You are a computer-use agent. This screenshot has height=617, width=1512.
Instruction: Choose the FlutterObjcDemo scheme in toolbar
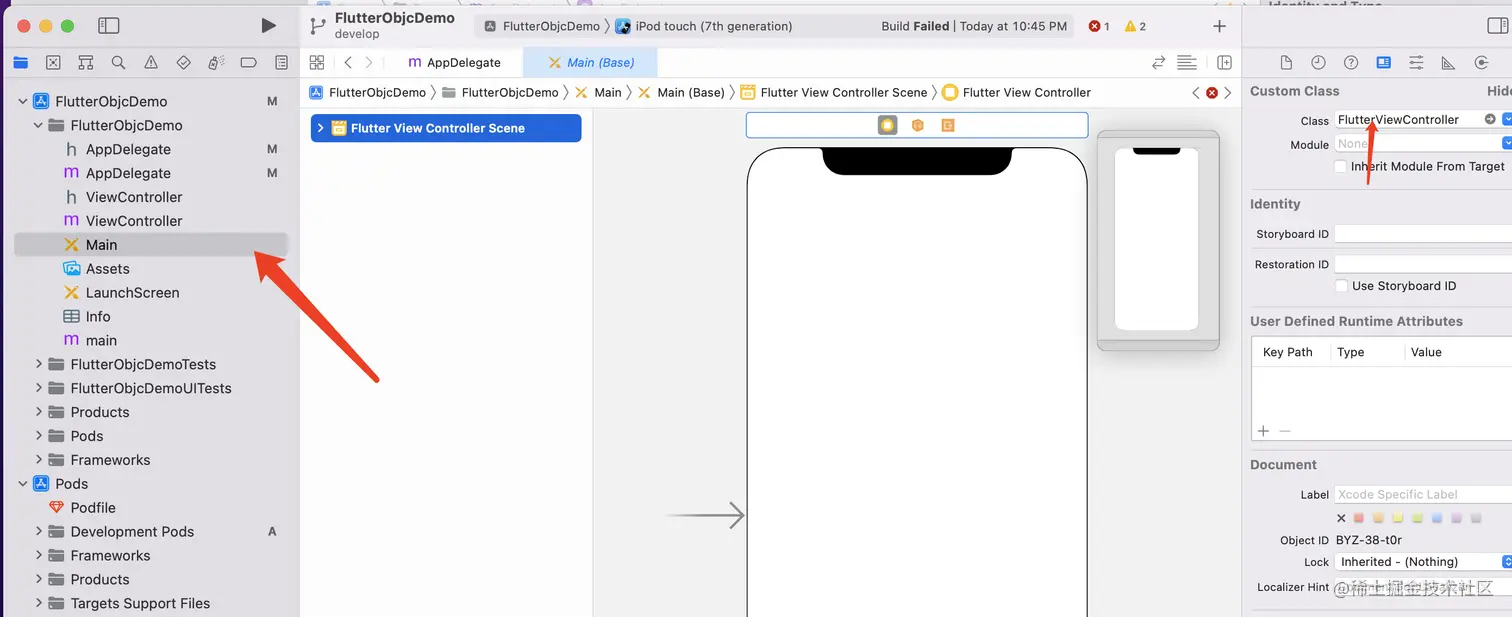542,26
